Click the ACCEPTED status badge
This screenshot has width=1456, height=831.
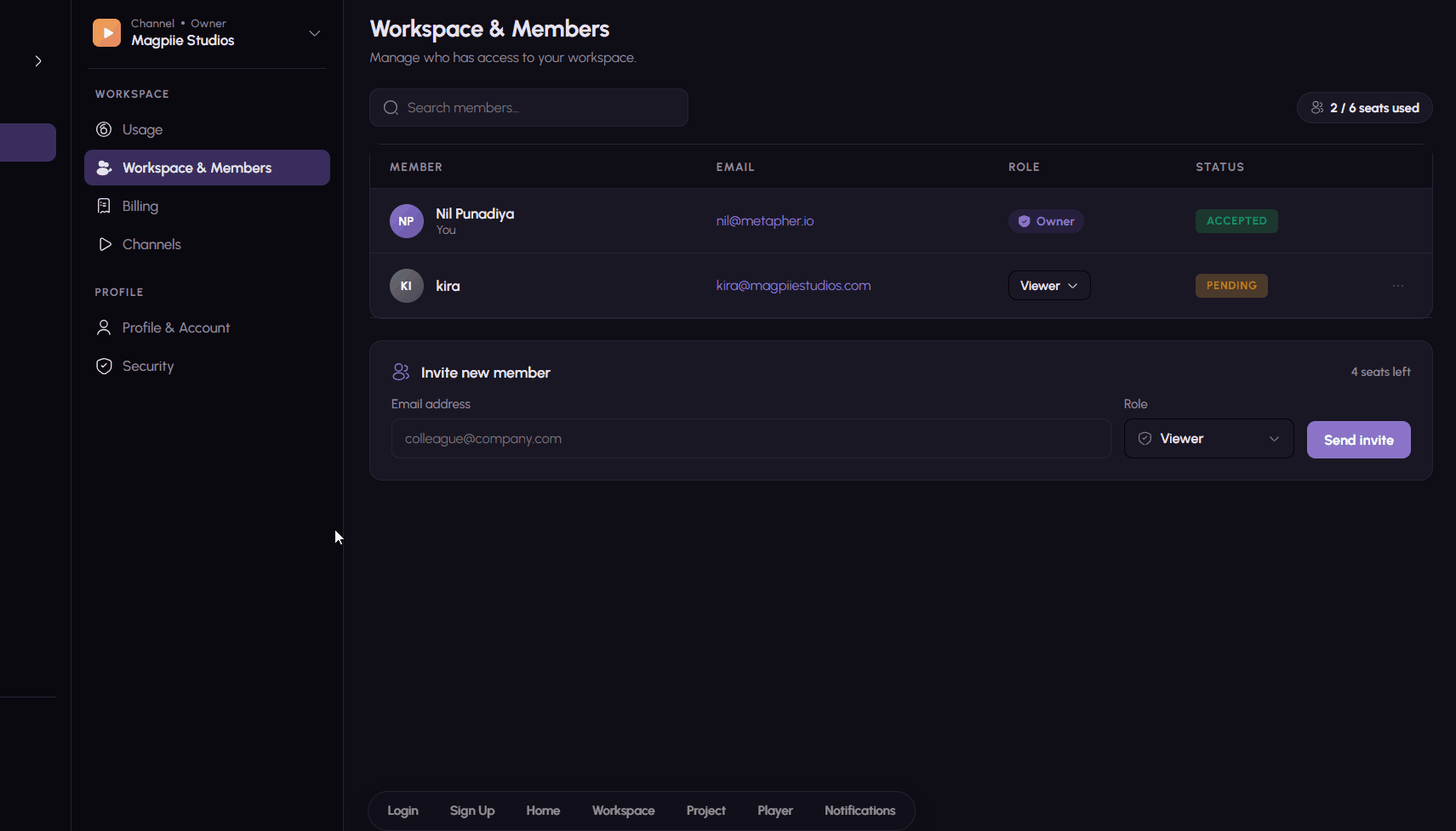click(x=1236, y=221)
